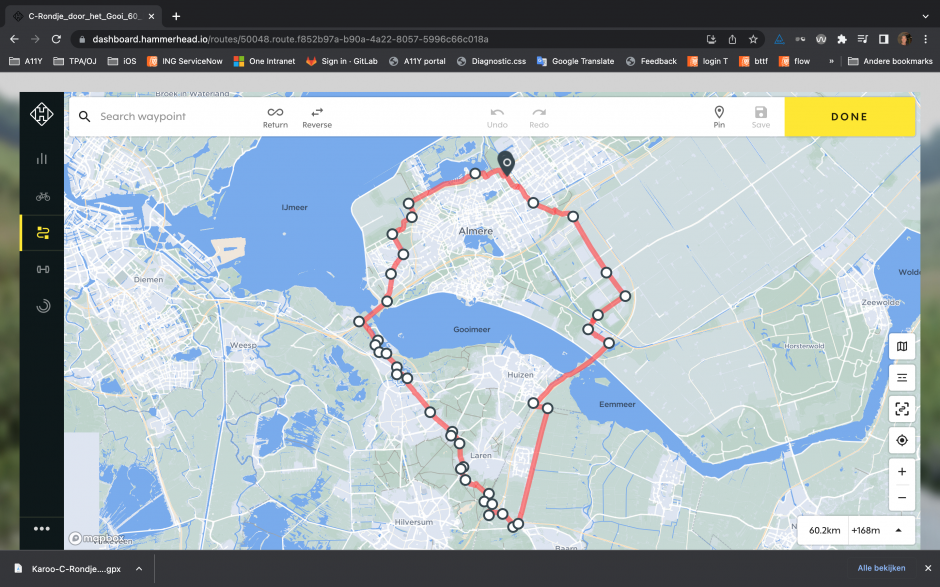Screen dimensions: 940x587
Task: Click the Hammerhead logo icon
Action: pyautogui.click(x=41, y=114)
